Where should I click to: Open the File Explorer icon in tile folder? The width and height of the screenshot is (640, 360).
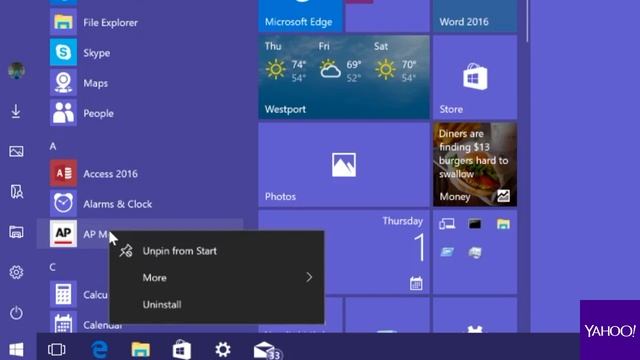pos(503,224)
